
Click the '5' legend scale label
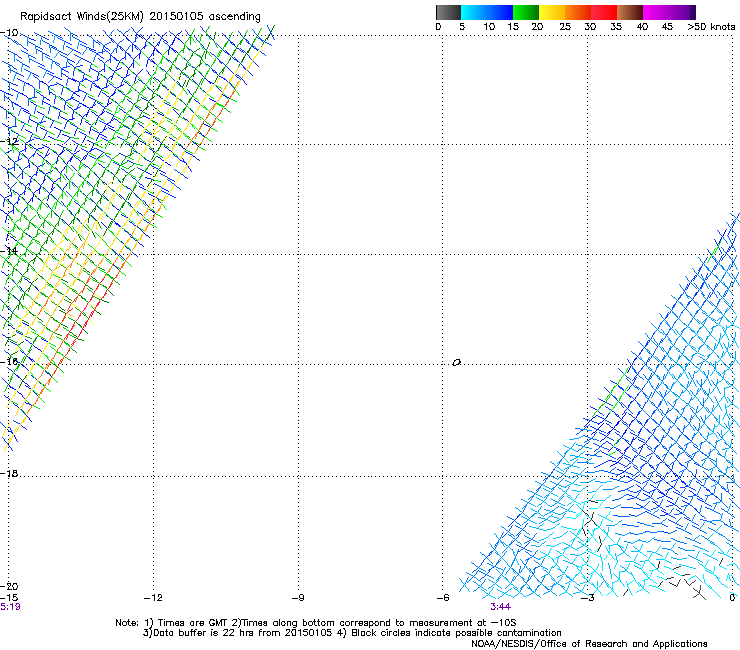pyautogui.click(x=462, y=27)
